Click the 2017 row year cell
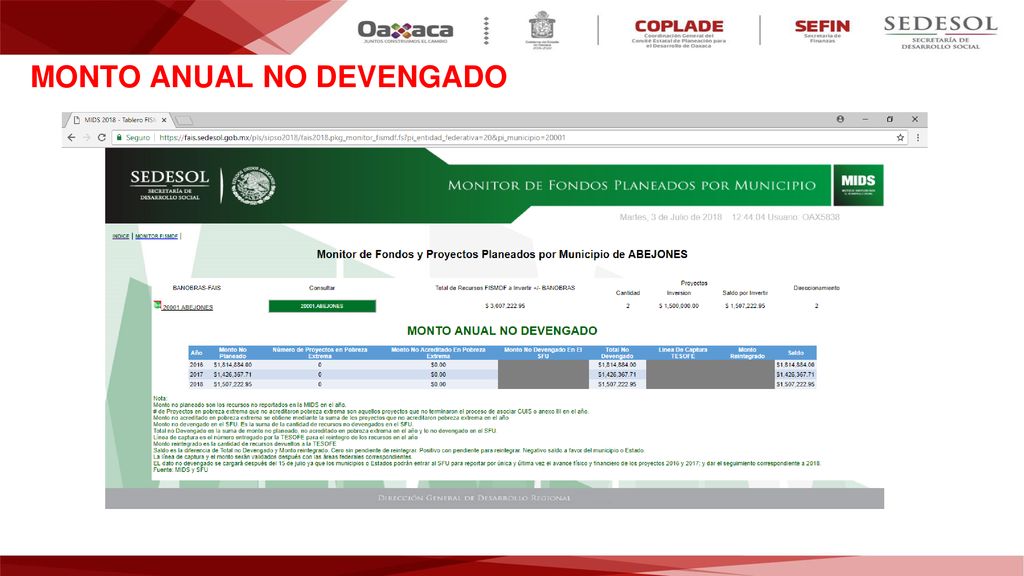The image size is (1024, 576). 196,375
